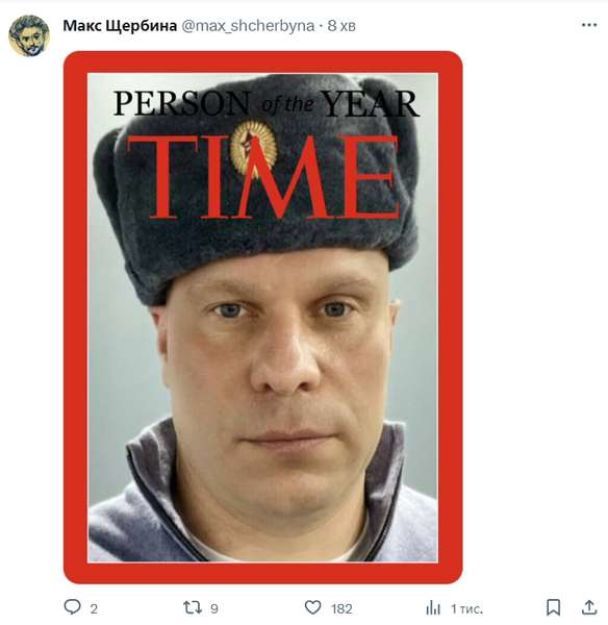Click the like count 182
Viewport: 608px width, 625px height.
(x=342, y=609)
